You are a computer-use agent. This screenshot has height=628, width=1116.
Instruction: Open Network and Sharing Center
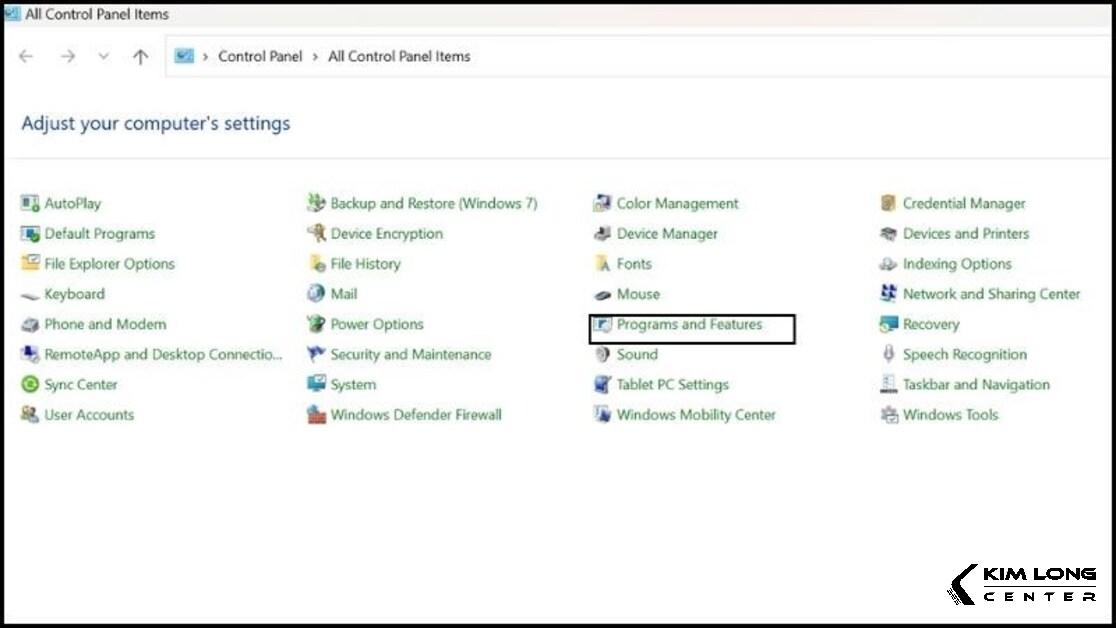(x=989, y=294)
